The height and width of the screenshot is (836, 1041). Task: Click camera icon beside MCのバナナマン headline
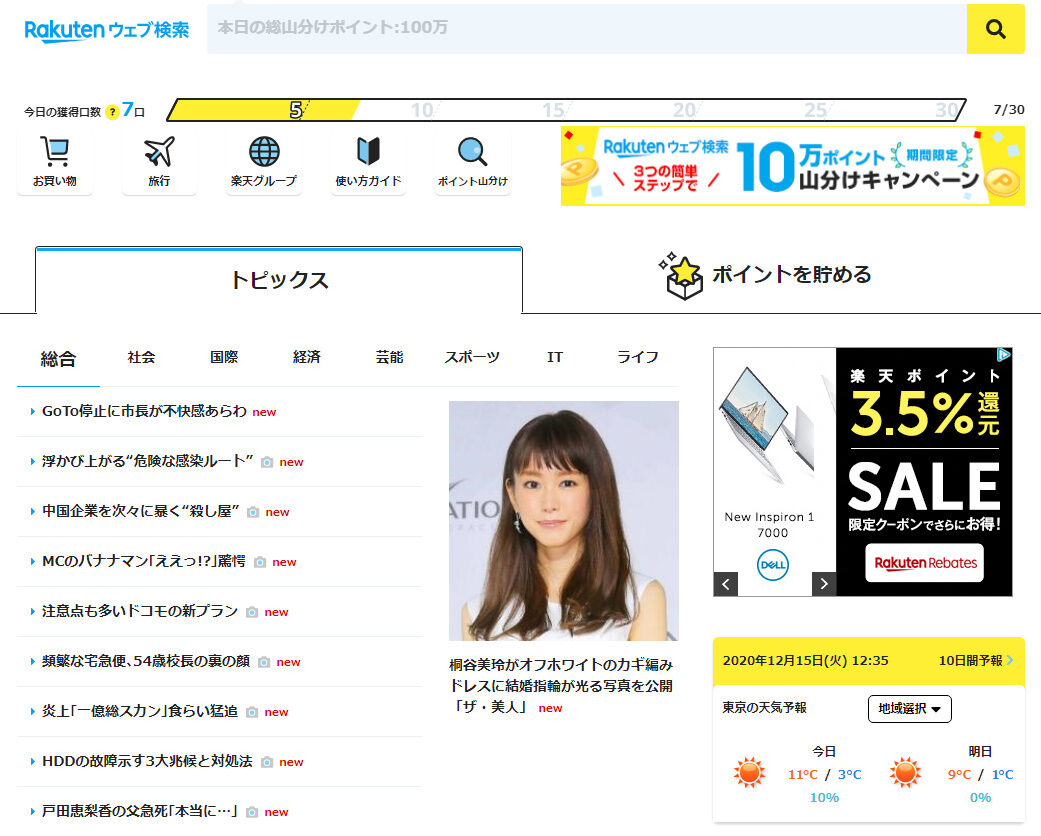point(260,562)
